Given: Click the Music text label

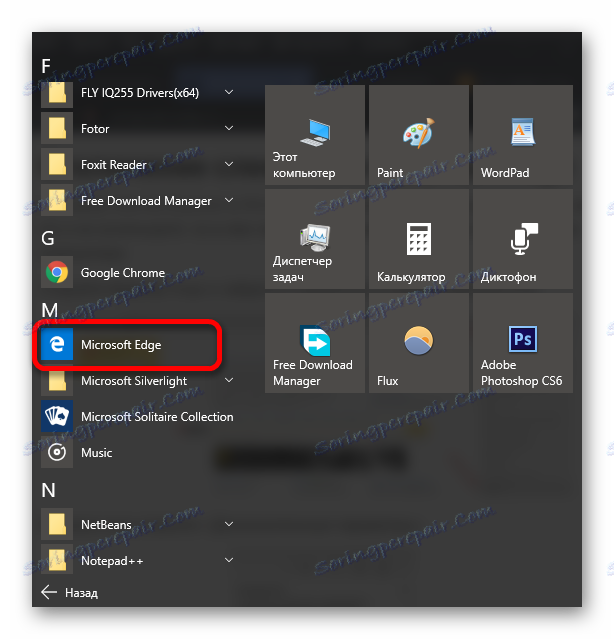Looking at the screenshot, I should pyautogui.click(x=97, y=453).
